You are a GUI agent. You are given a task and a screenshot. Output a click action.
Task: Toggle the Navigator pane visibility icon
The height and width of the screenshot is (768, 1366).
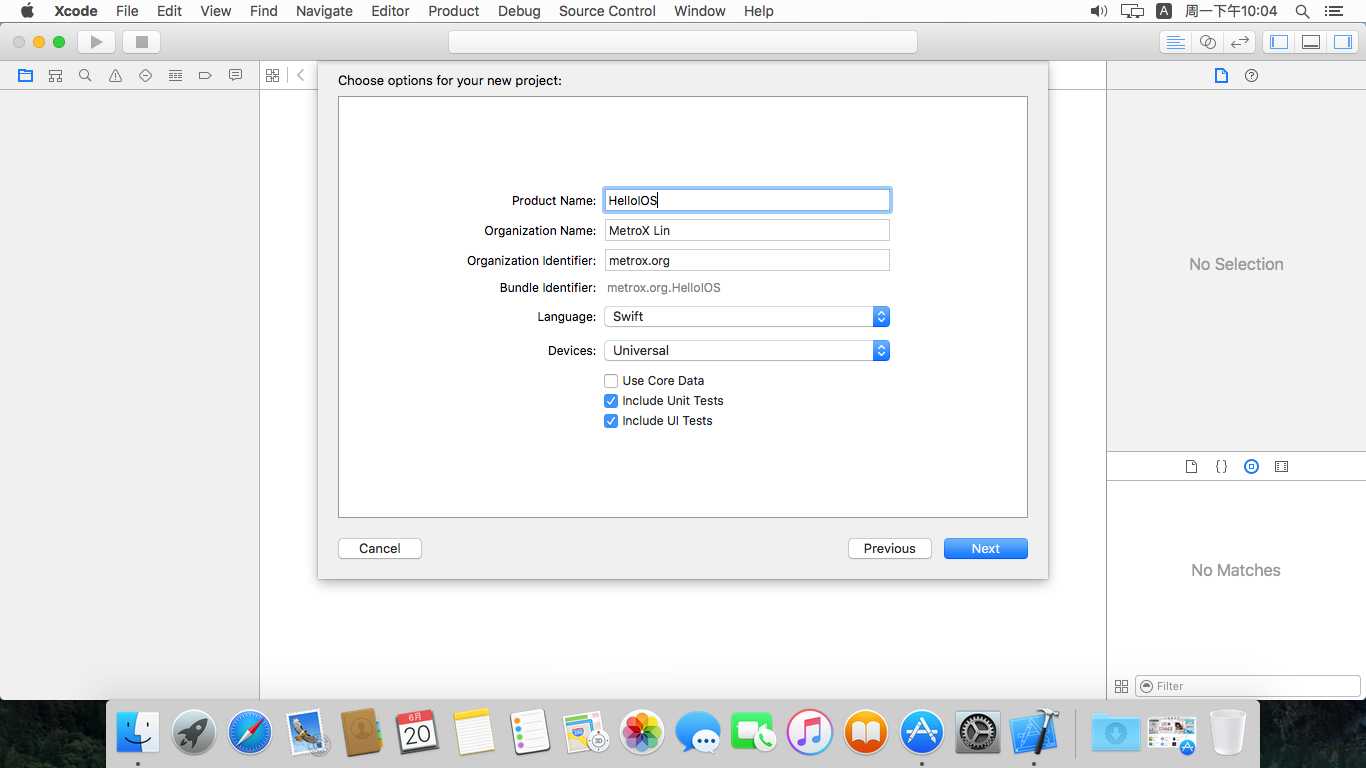[x=1279, y=42]
